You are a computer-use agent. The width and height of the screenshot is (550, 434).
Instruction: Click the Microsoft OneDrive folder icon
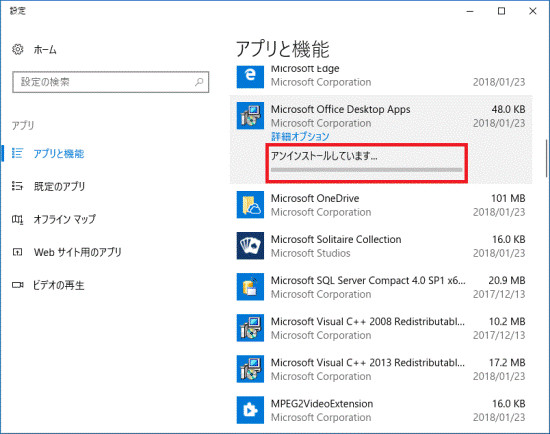tap(250, 205)
